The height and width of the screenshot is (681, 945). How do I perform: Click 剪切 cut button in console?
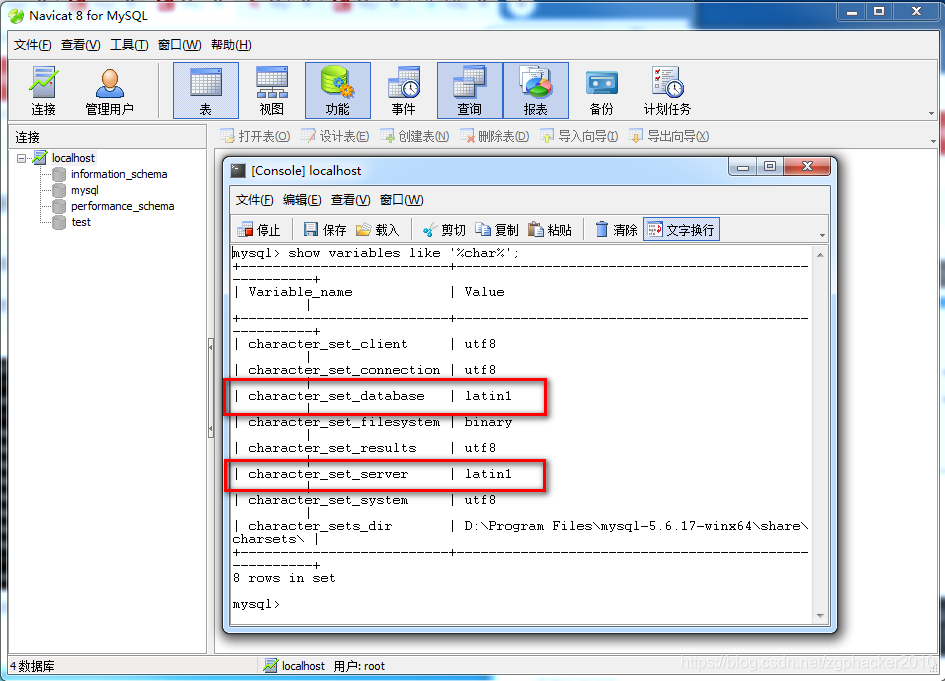(444, 230)
